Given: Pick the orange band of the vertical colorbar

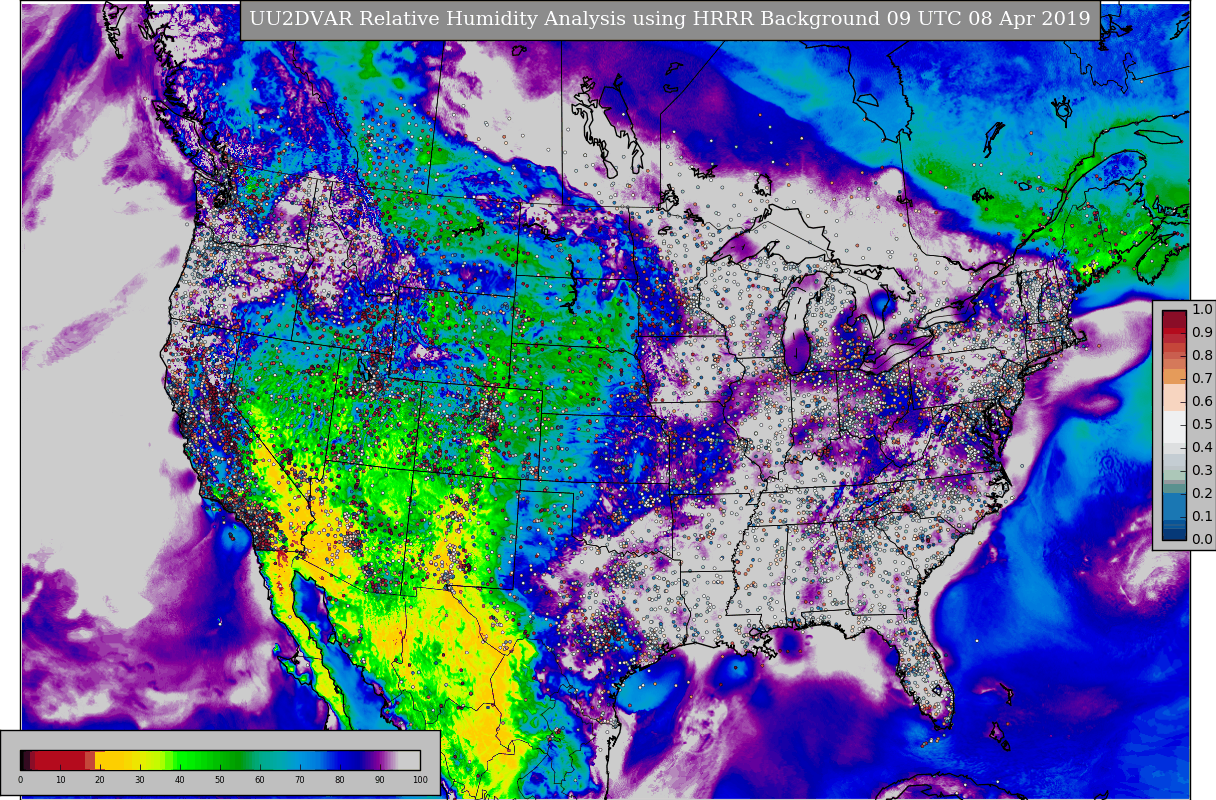Looking at the screenshot, I should click(x=1174, y=377).
